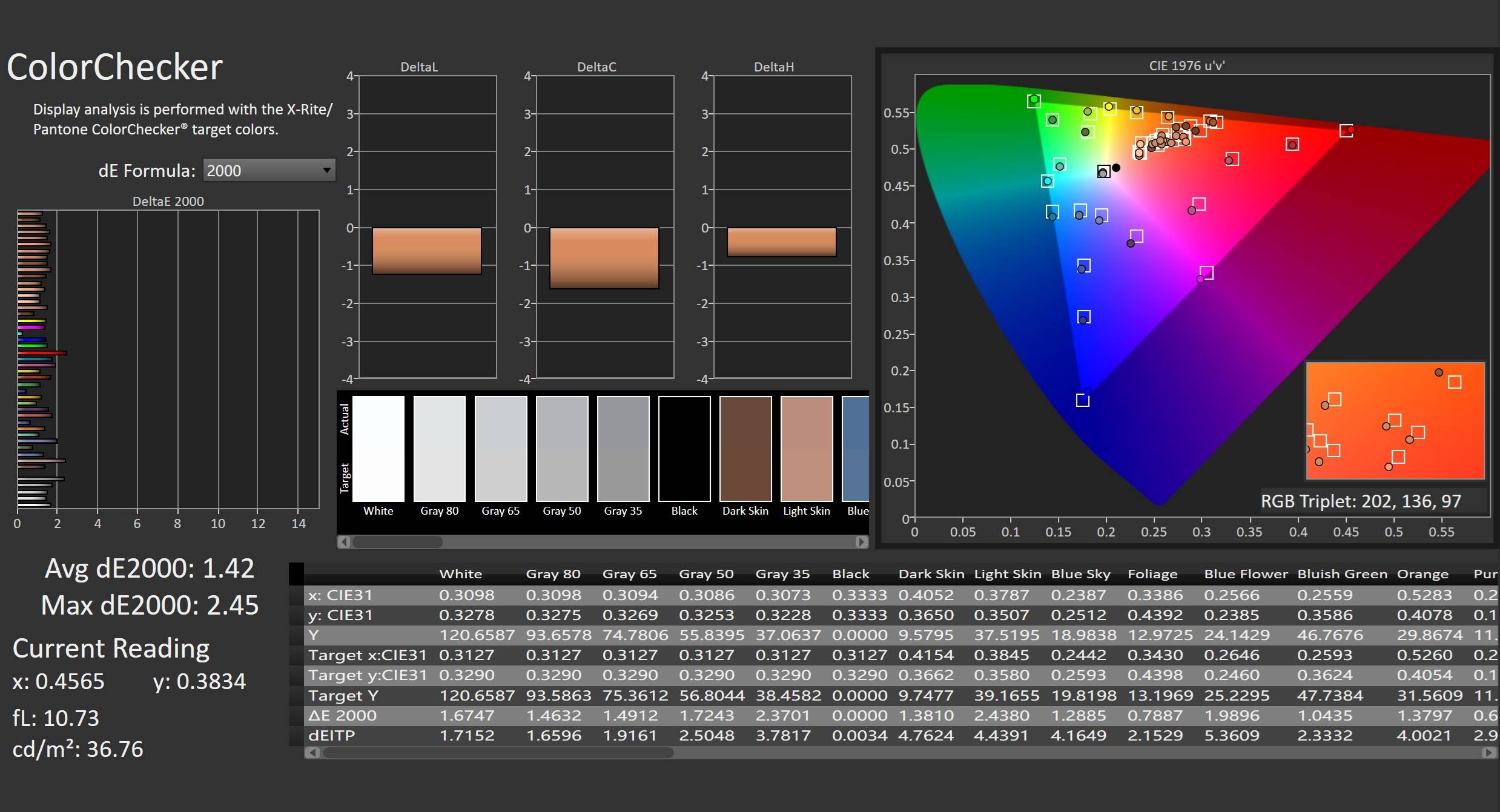Click the ΔE 2000 table row
This screenshot has height=812, width=1500.
click(x=343, y=716)
